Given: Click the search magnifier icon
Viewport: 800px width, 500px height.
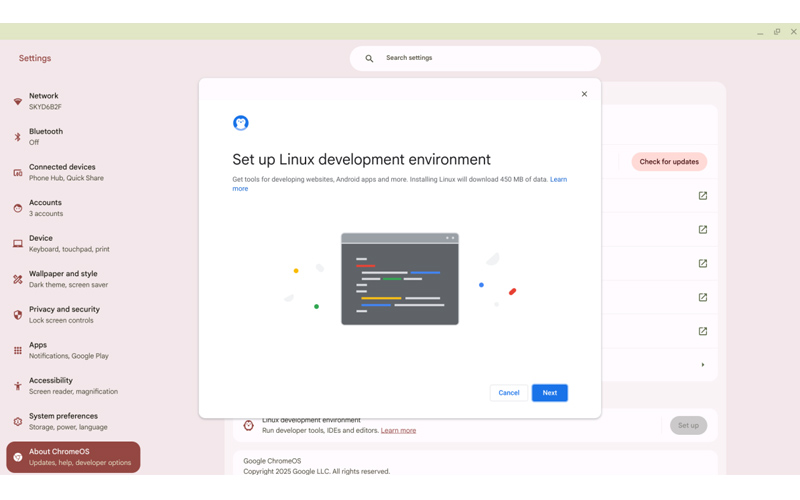Looking at the screenshot, I should pos(369,59).
